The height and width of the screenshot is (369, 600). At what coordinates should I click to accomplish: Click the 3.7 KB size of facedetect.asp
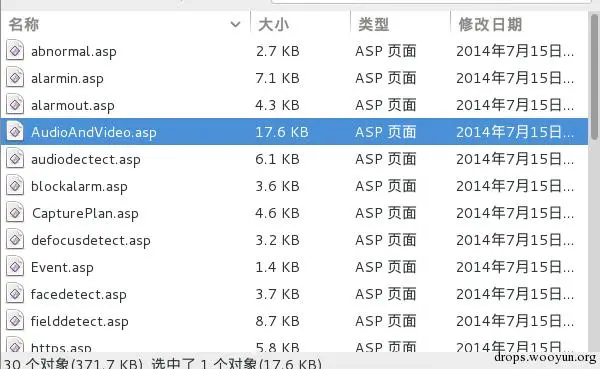click(x=277, y=294)
